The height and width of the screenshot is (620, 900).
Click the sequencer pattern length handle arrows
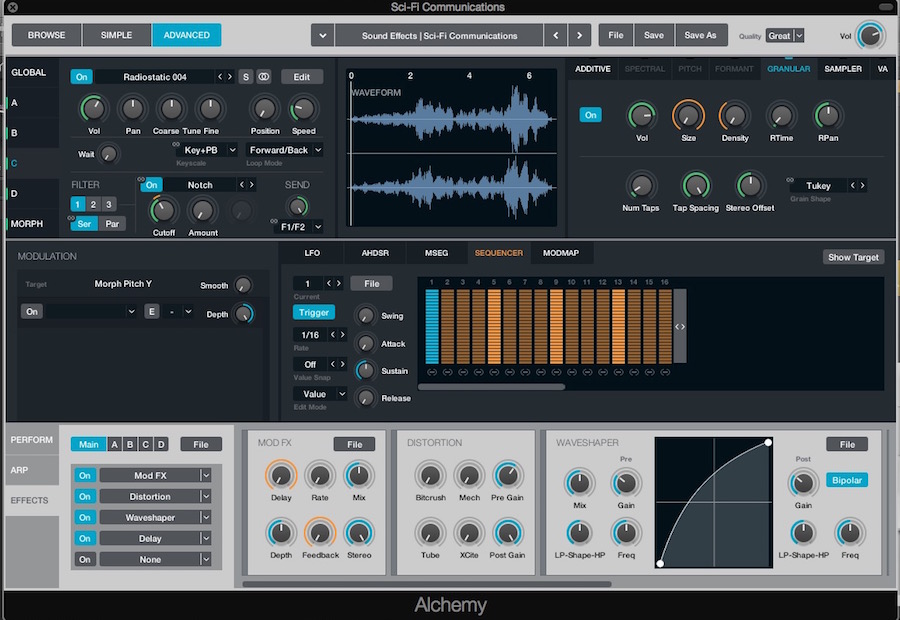click(680, 326)
